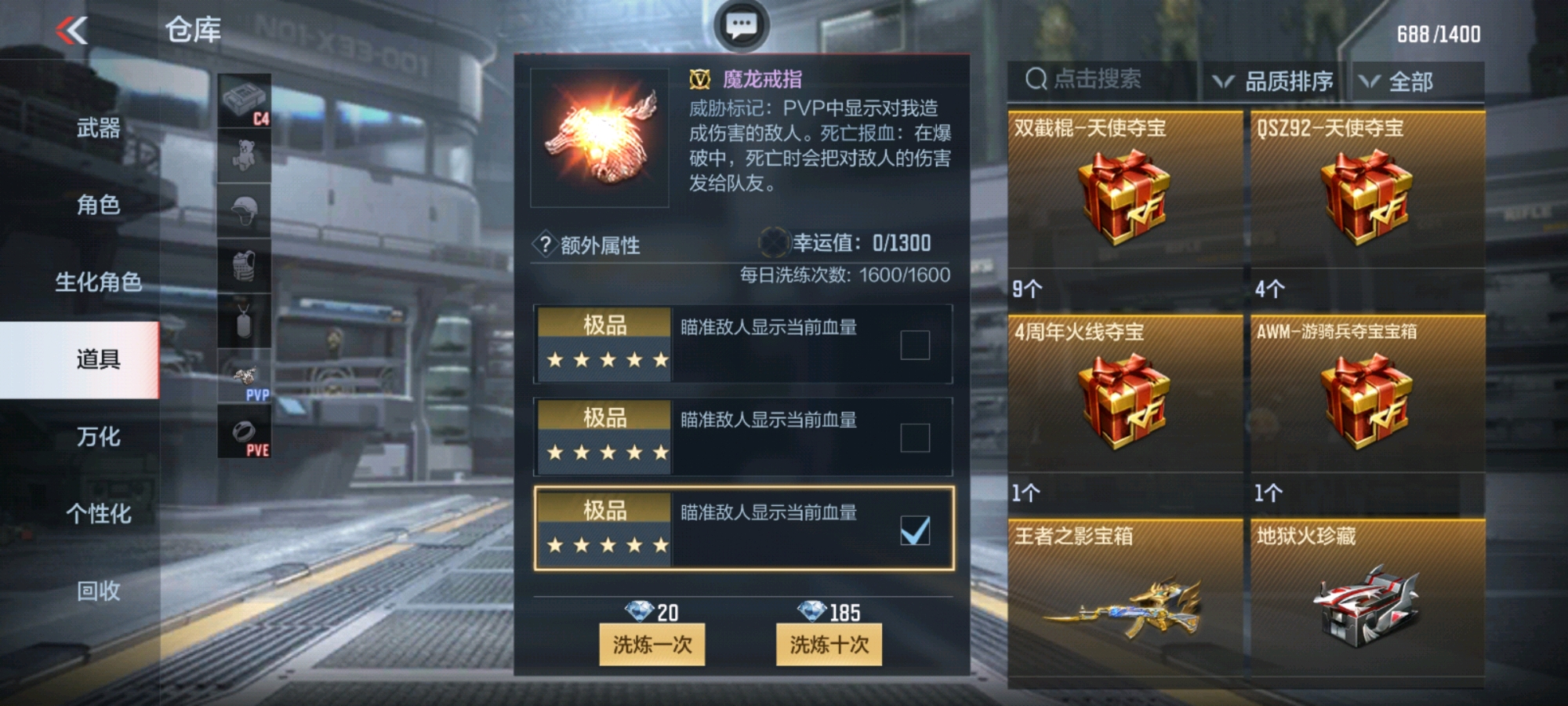The width and height of the screenshot is (1568, 706).
Task: Select the PVP ring category icon
Action: 245,377
